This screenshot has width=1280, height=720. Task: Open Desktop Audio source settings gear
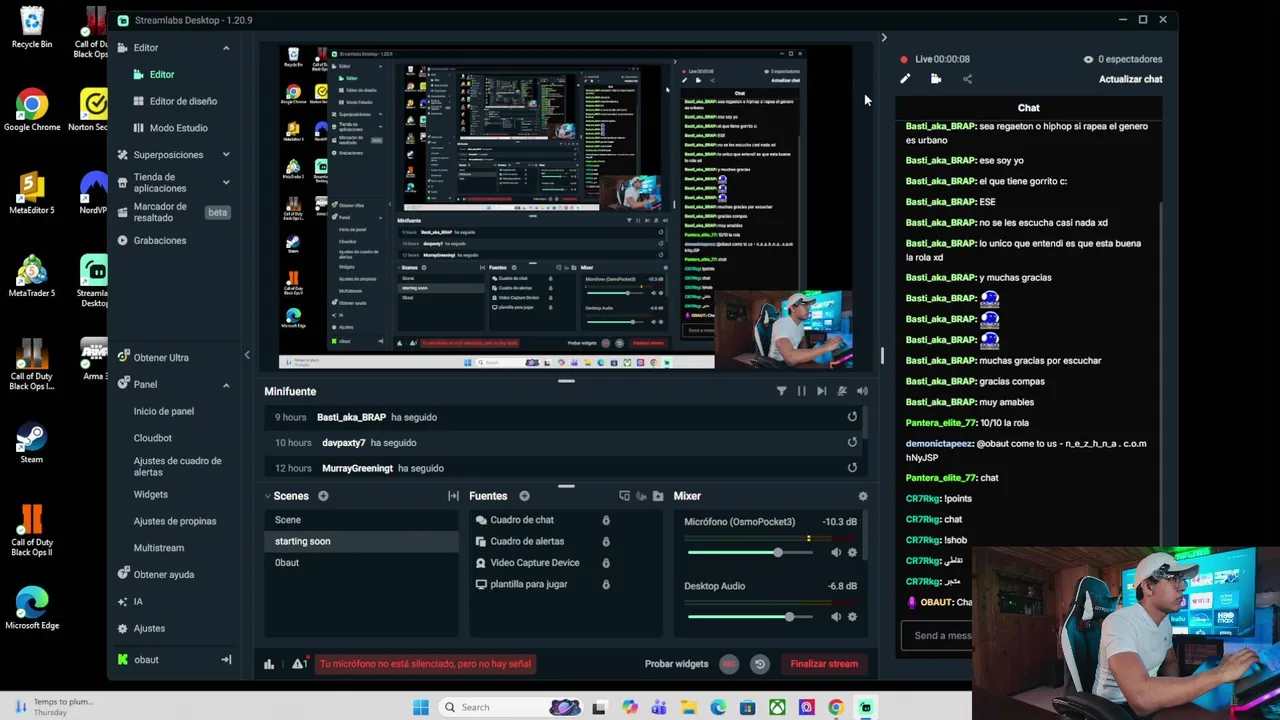[x=852, y=616]
